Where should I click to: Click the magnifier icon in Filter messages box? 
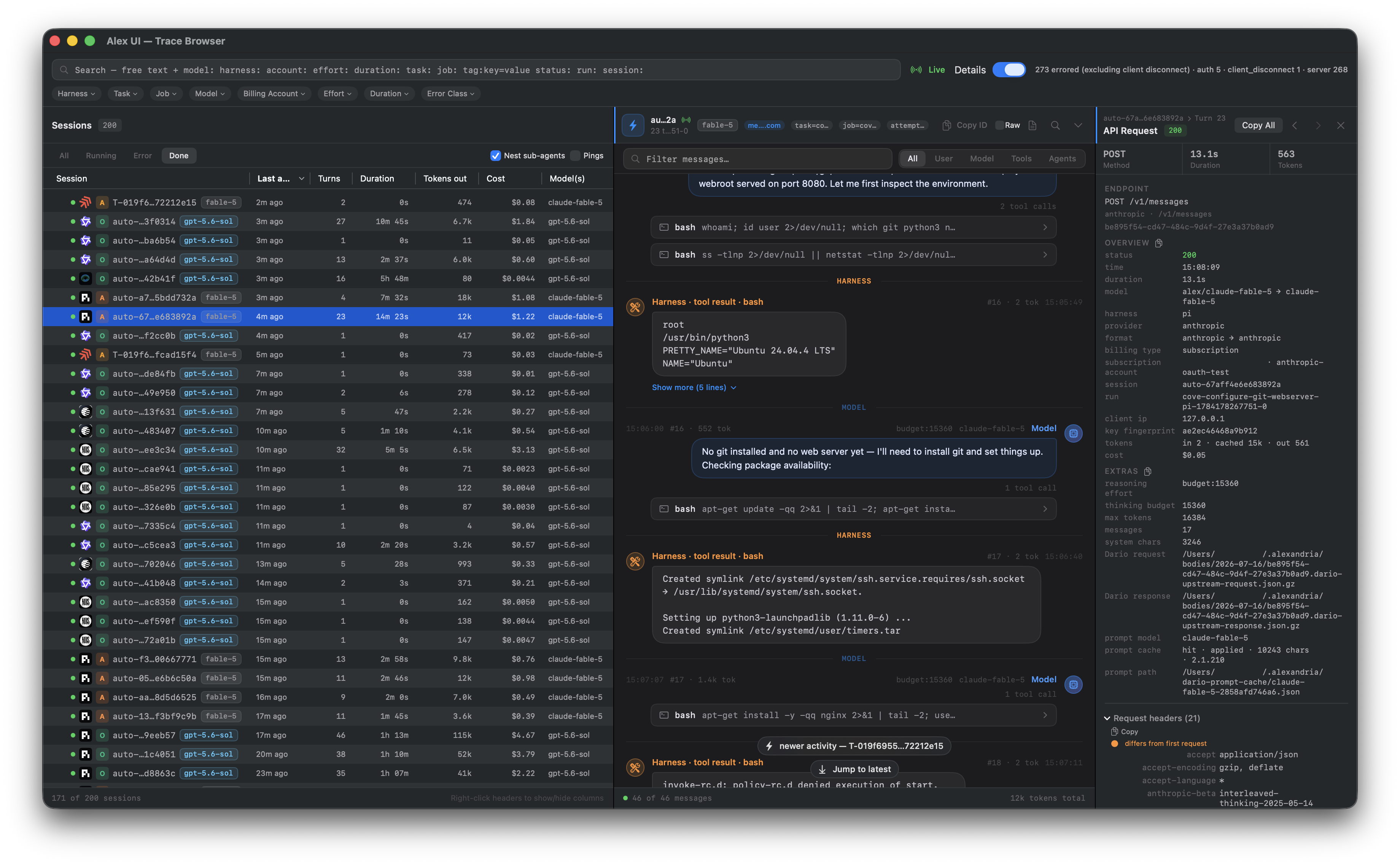click(635, 159)
